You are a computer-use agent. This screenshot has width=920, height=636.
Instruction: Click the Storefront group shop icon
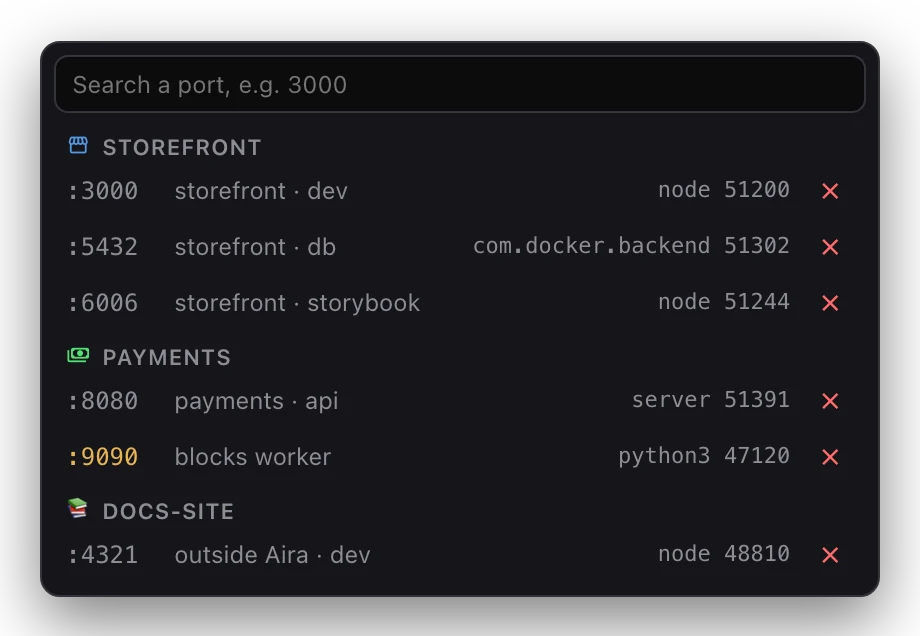78,146
